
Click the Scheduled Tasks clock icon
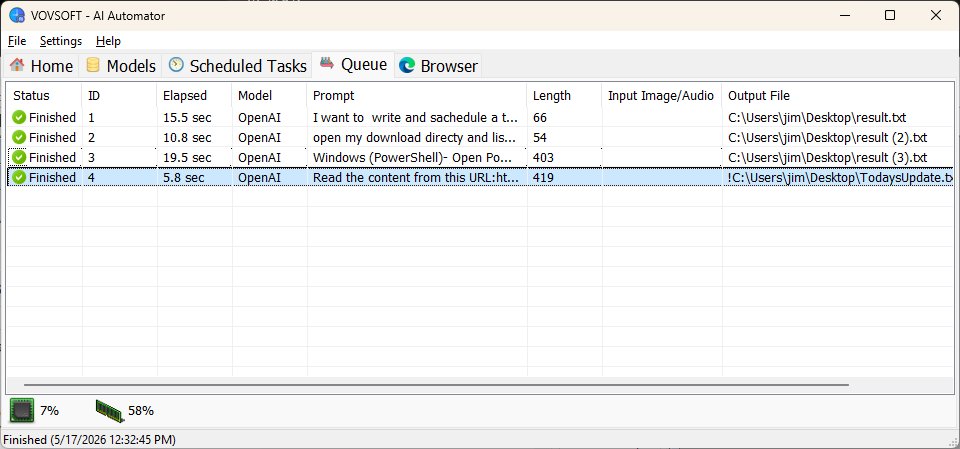[176, 65]
